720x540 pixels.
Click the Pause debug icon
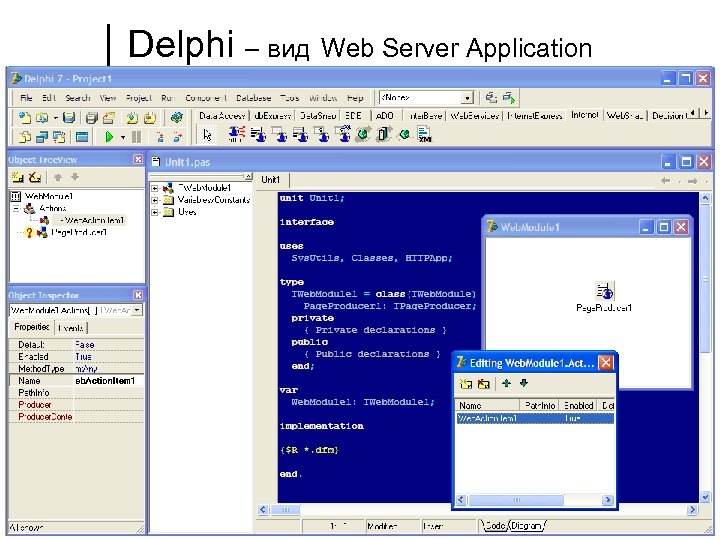click(x=136, y=136)
